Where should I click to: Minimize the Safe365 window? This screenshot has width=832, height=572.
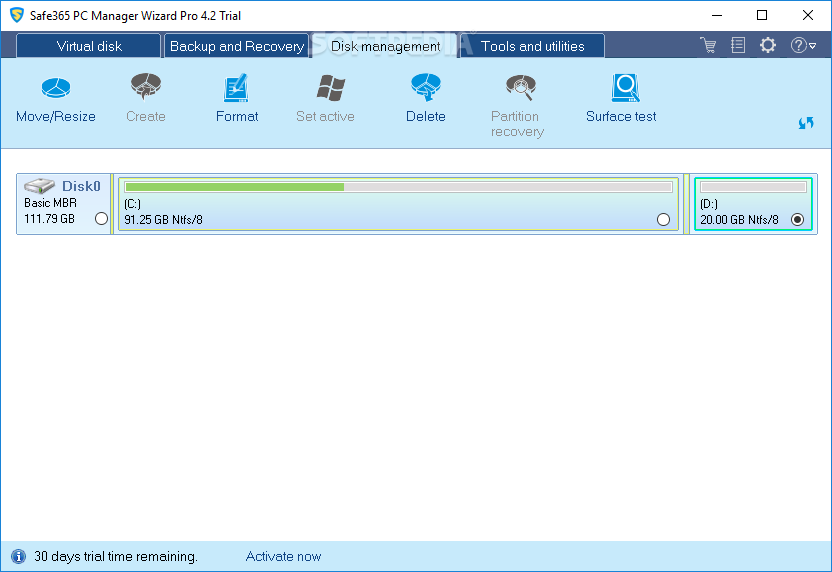pos(717,15)
